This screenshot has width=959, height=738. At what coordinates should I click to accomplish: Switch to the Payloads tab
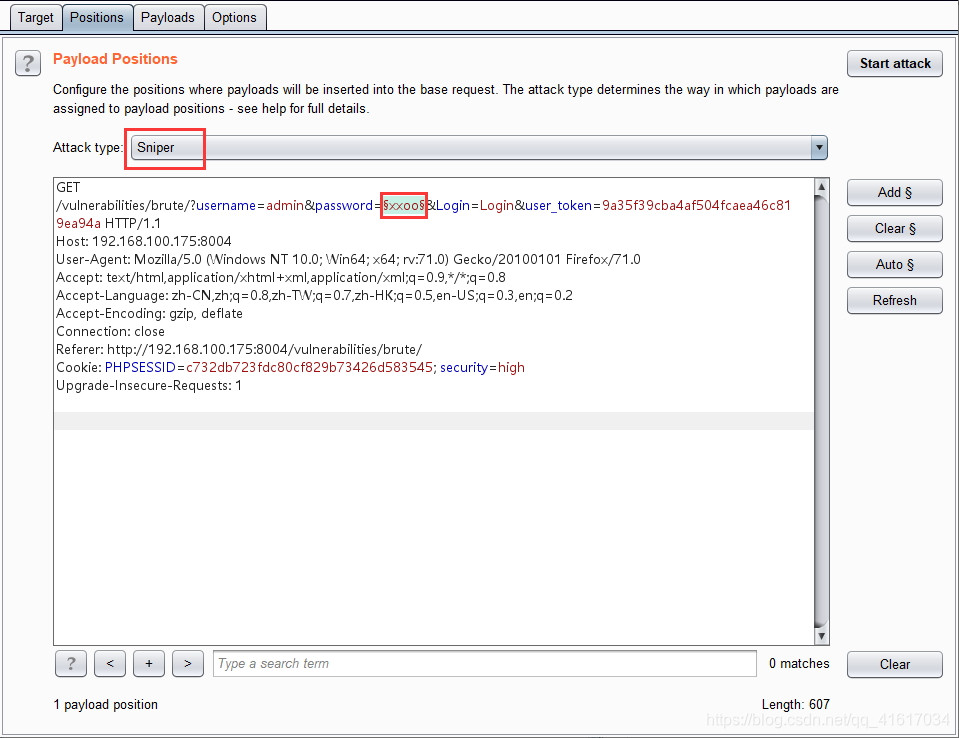pos(168,17)
